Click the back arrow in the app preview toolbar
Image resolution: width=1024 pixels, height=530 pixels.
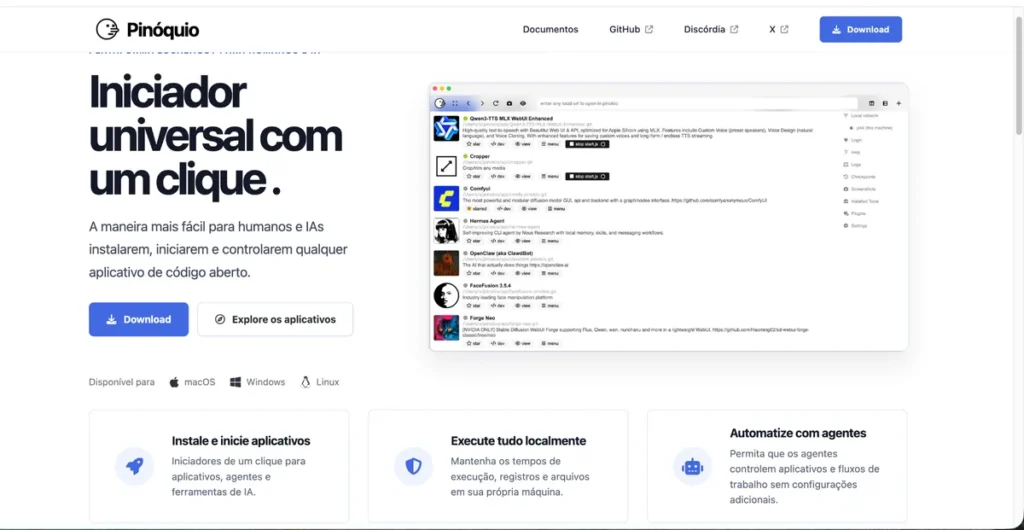click(468, 103)
